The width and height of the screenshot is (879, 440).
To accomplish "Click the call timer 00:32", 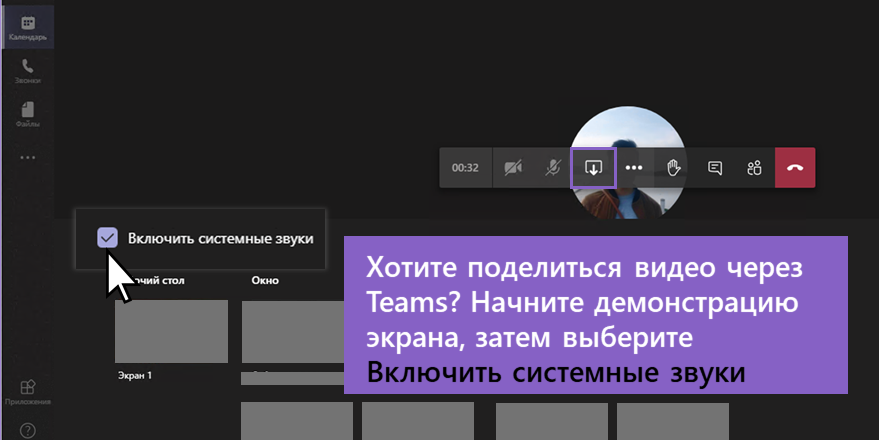I will coord(465,168).
